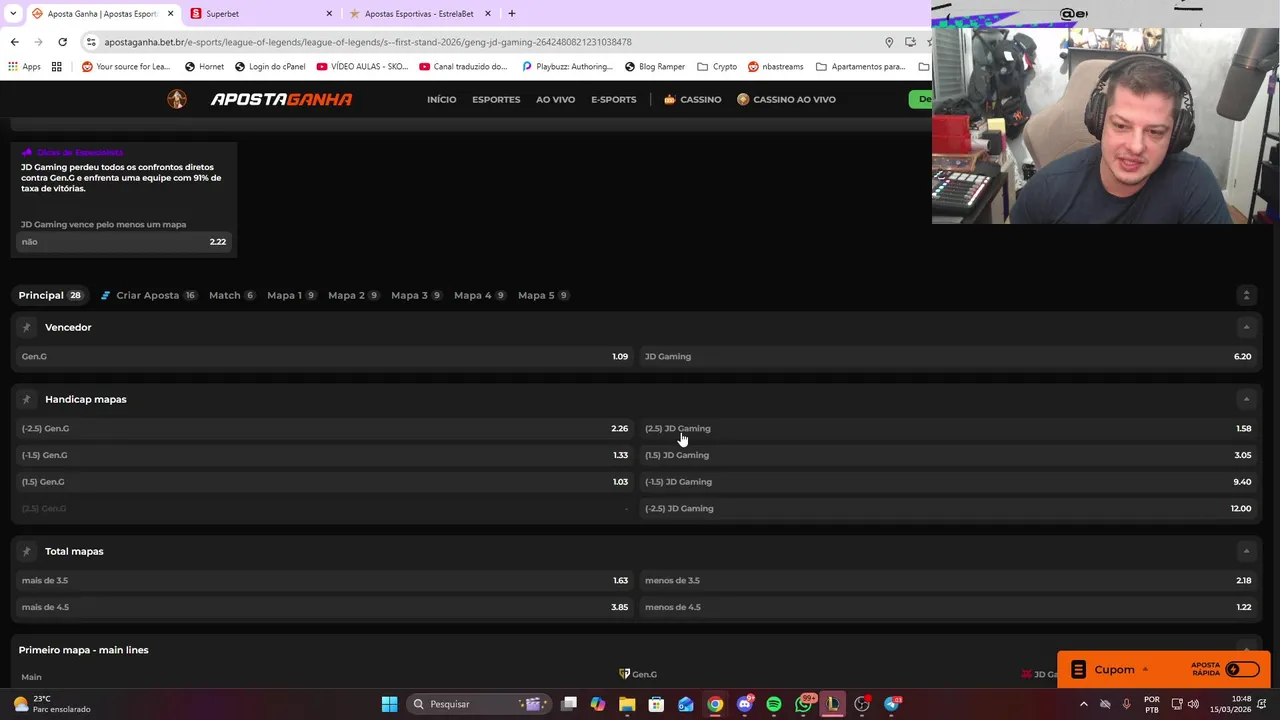View site information icon in address bar
This screenshot has width=1280, height=720.
click(x=91, y=42)
